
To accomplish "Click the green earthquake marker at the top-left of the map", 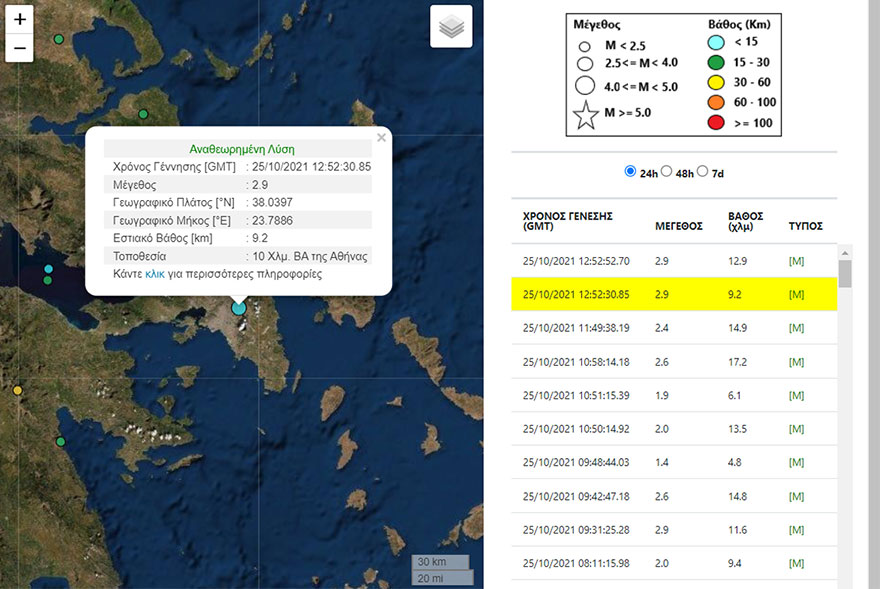I will coord(59,39).
